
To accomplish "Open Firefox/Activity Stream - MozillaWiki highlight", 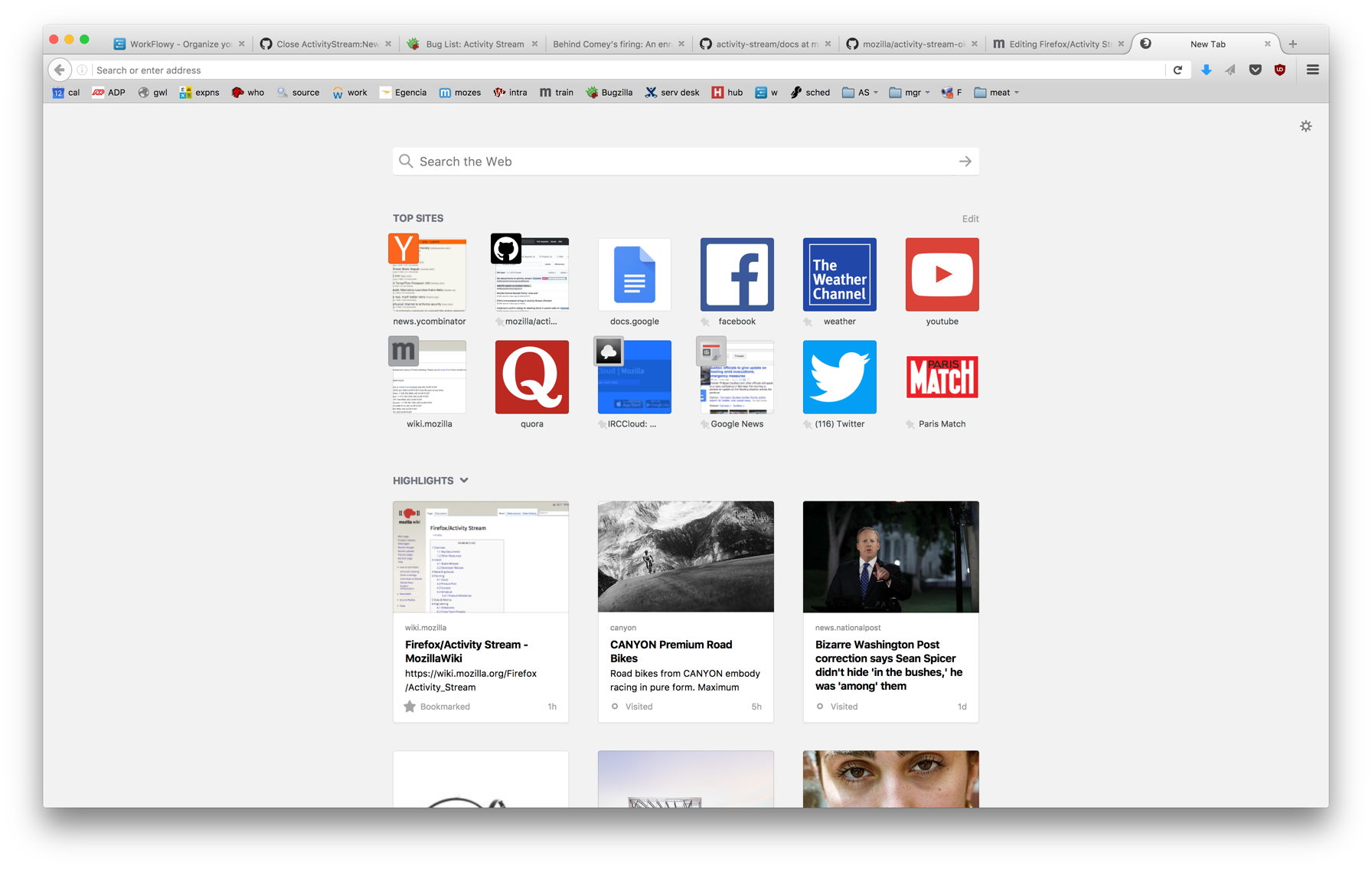I will 481,612.
